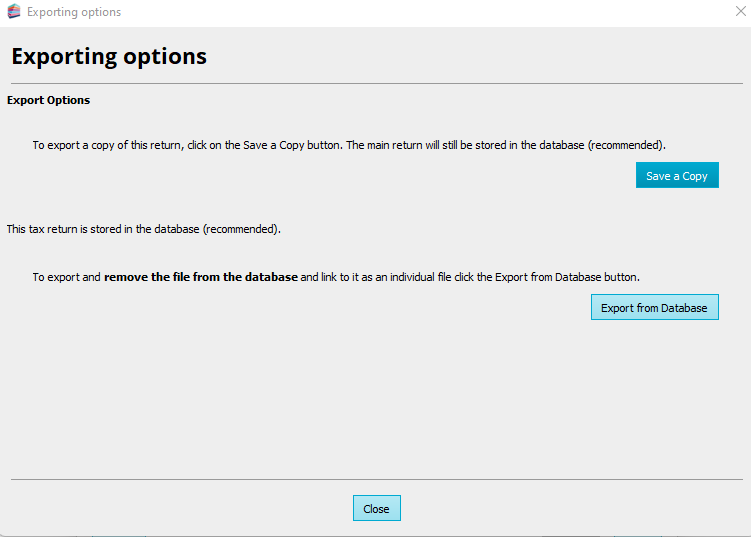Click the separator line above Close button

coord(375,480)
